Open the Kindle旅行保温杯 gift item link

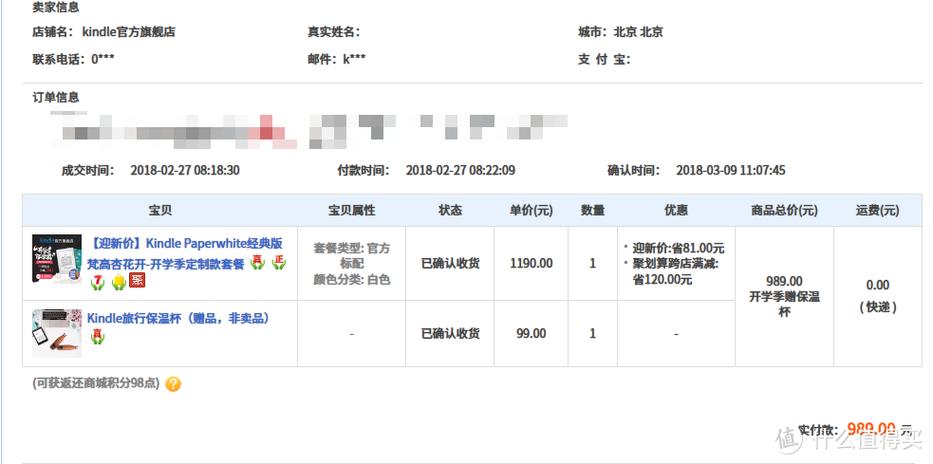181,318
